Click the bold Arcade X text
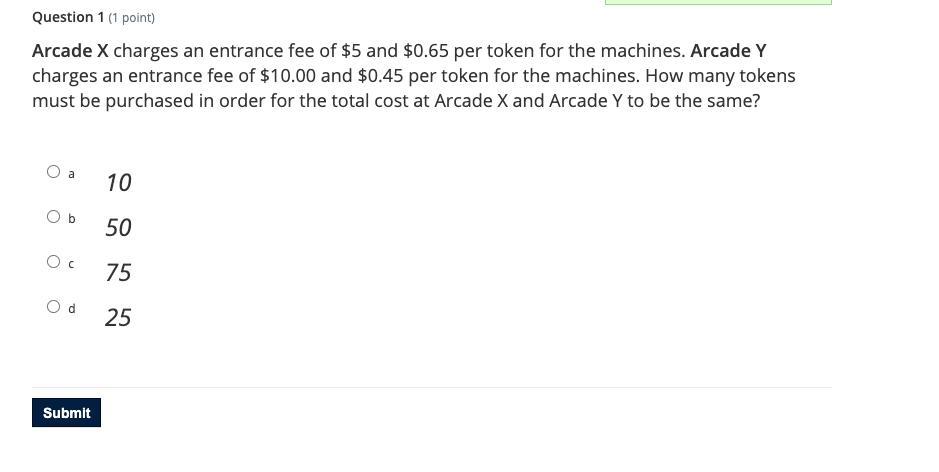 [x=70, y=51]
